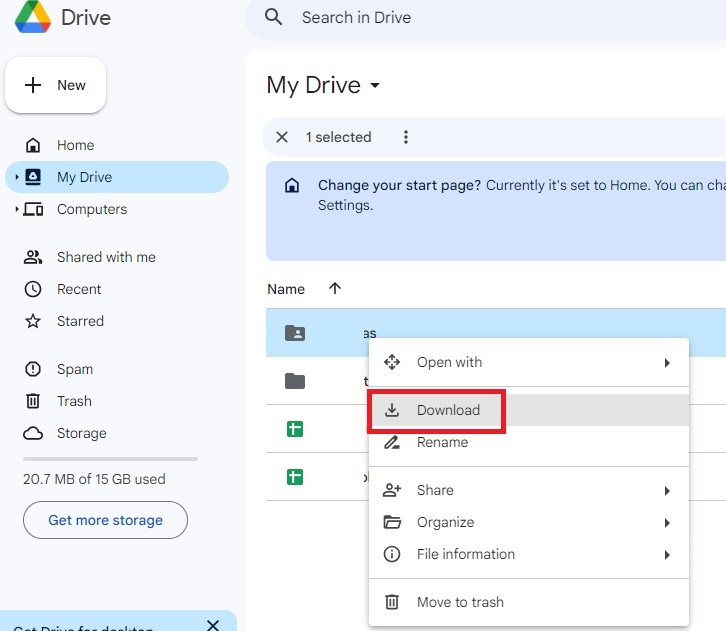Viewport: 726px width, 631px height.
Task: Click the plain grey folder icon
Action: pos(295,381)
